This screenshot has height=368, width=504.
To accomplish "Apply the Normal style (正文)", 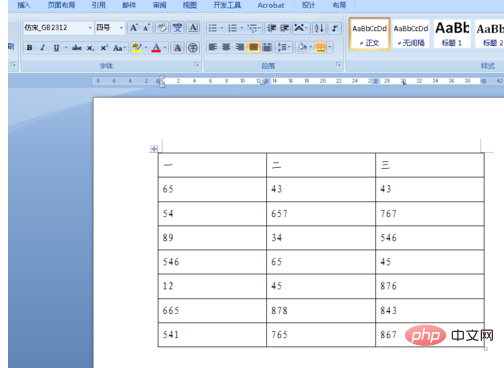I will click(370, 34).
